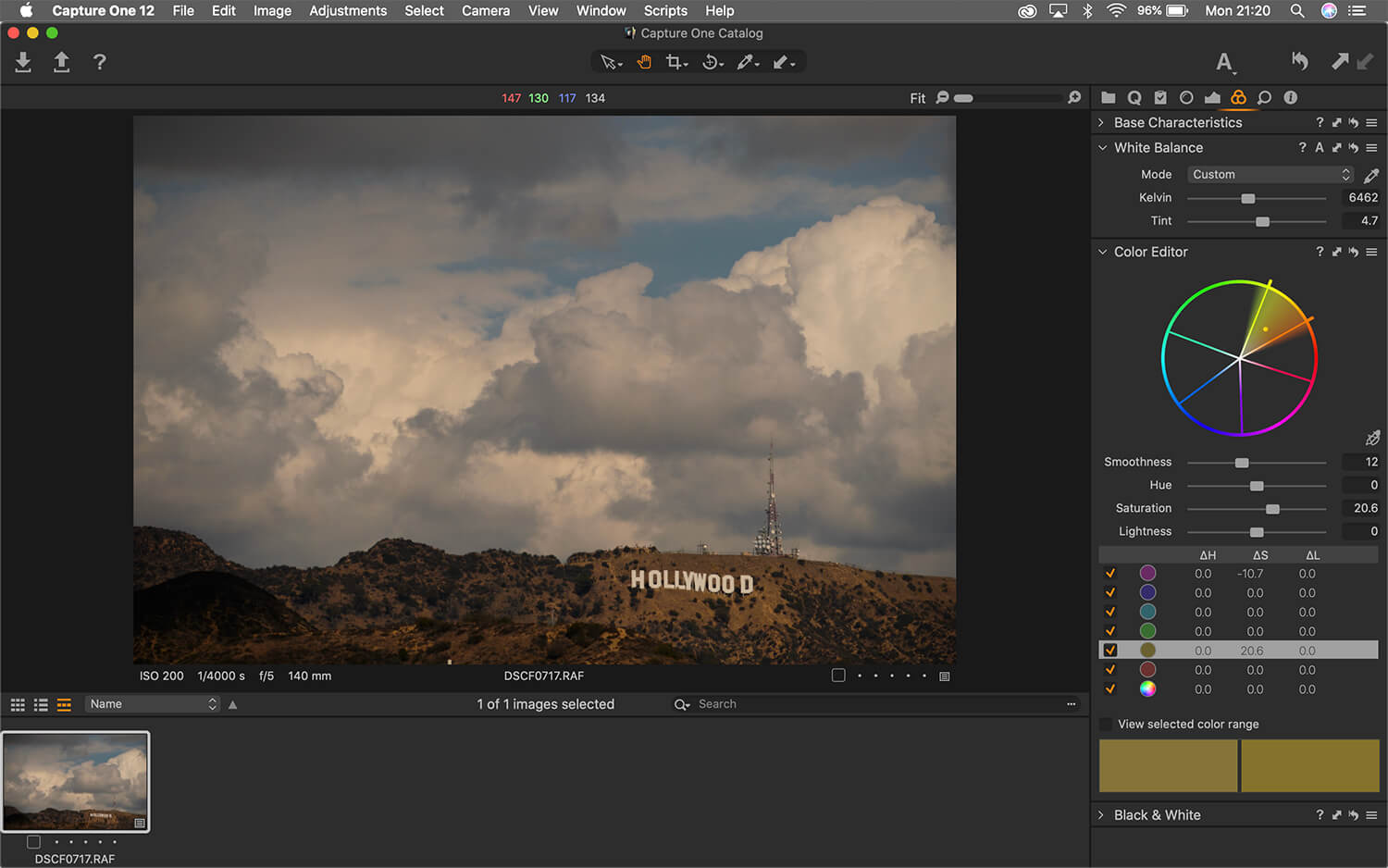Click the Color Editor help question mark

[1320, 252]
